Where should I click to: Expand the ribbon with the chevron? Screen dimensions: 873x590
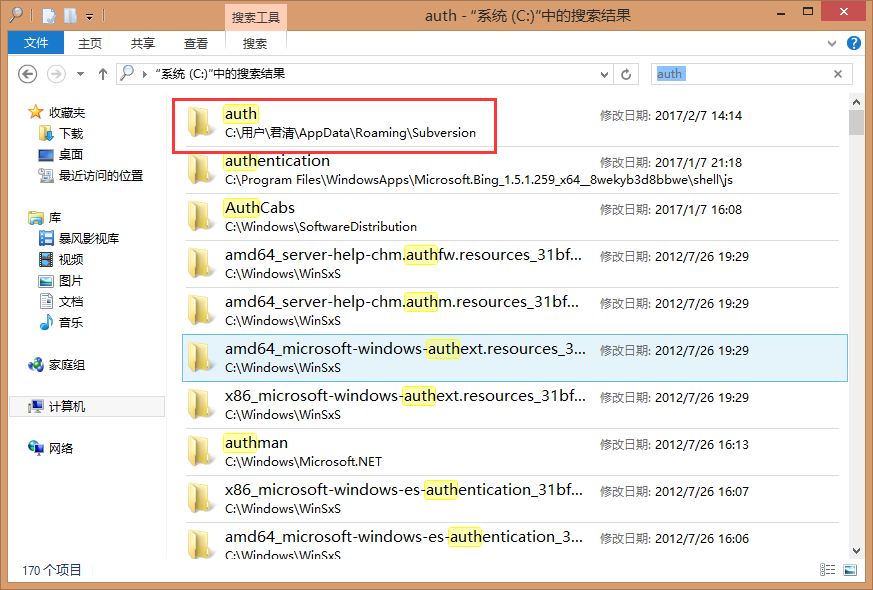(832, 43)
